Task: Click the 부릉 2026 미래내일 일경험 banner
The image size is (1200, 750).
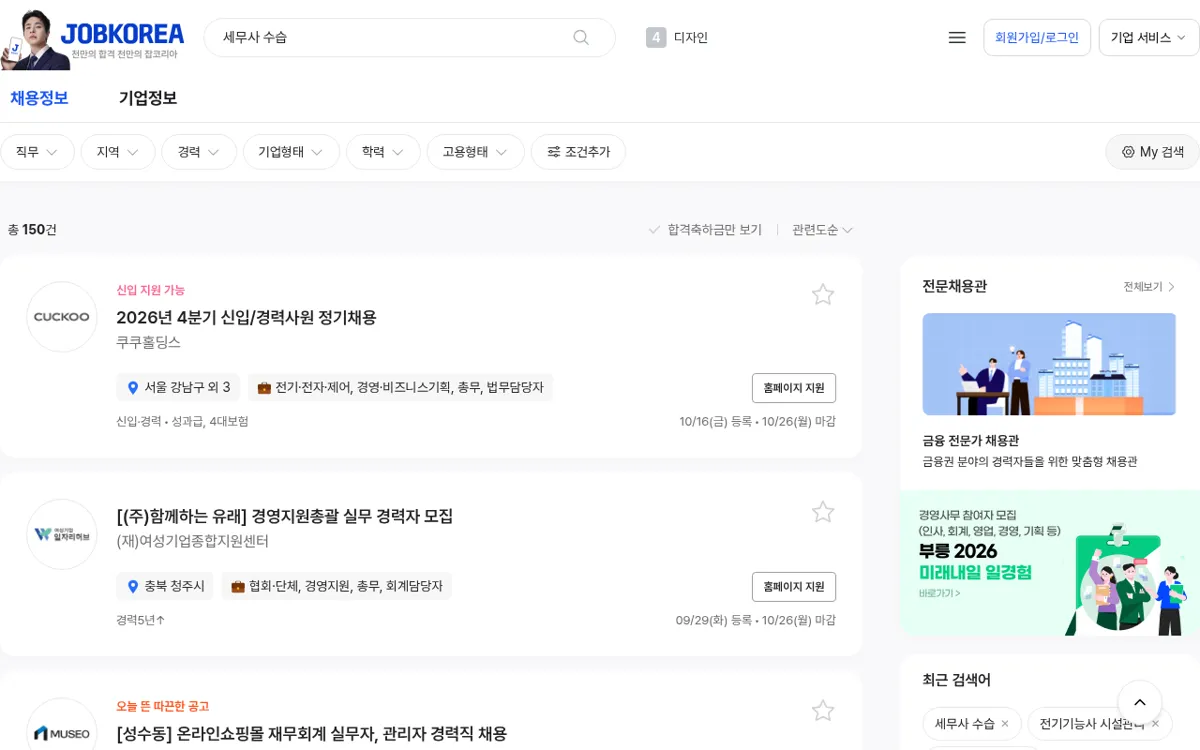Action: [x=1050, y=563]
